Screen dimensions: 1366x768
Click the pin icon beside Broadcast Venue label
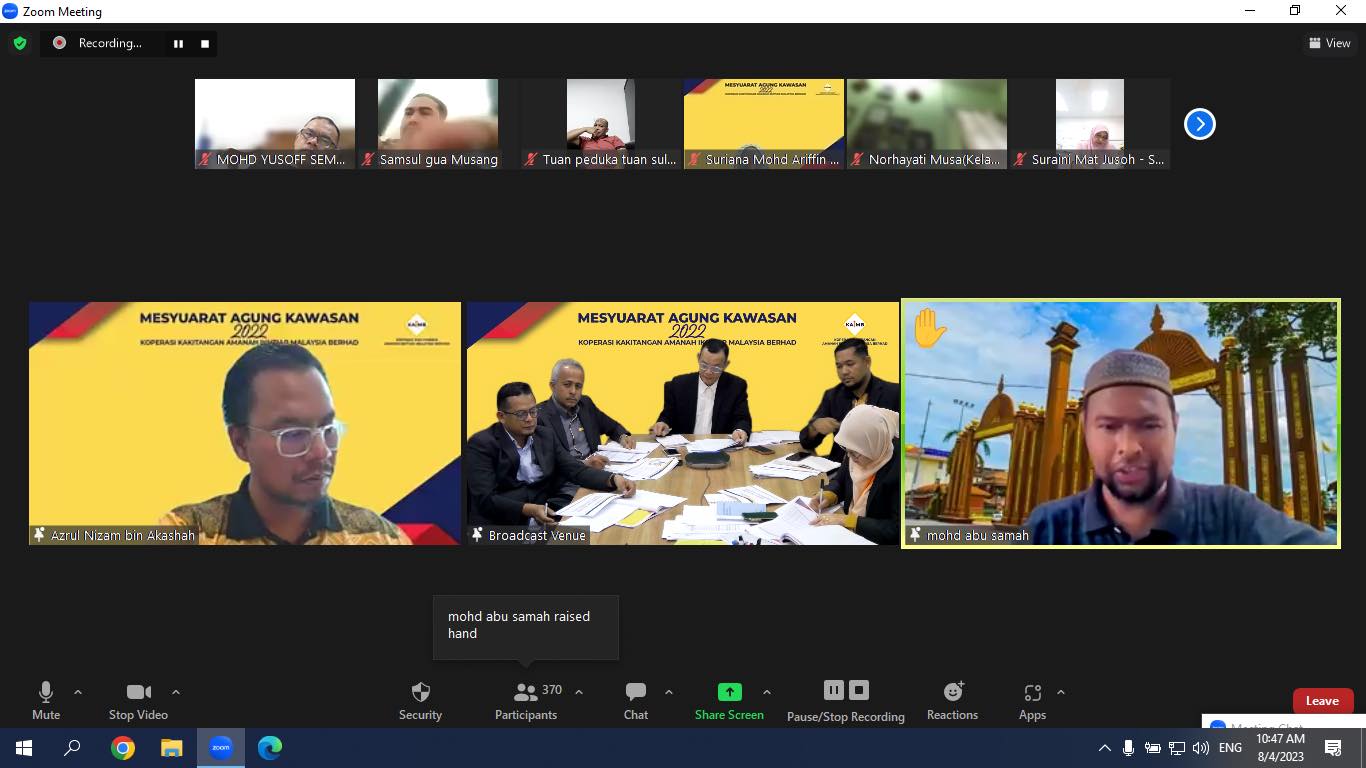(478, 535)
